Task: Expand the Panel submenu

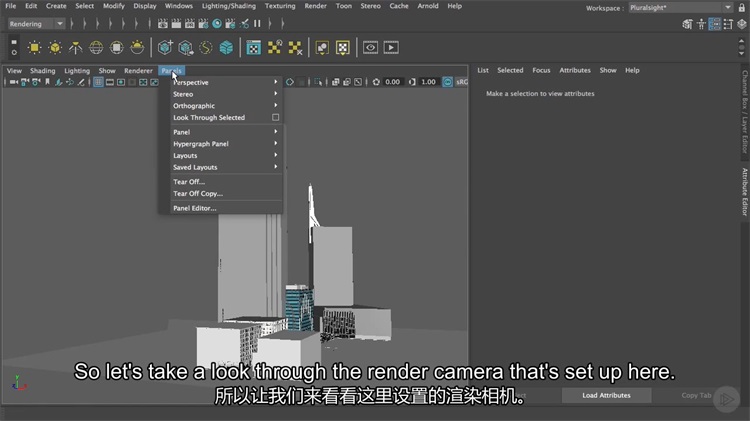Action: tap(225, 132)
